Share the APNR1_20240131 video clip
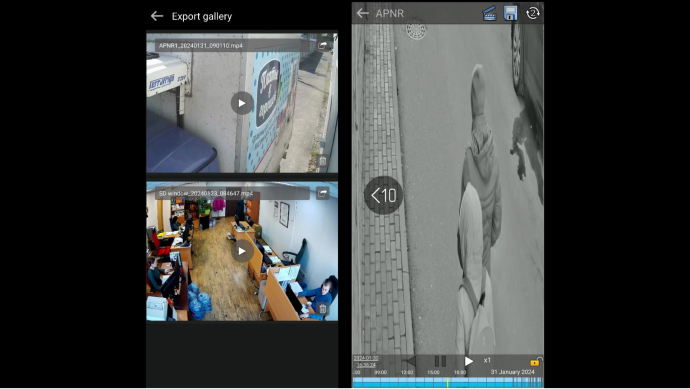 pyautogui.click(x=323, y=45)
